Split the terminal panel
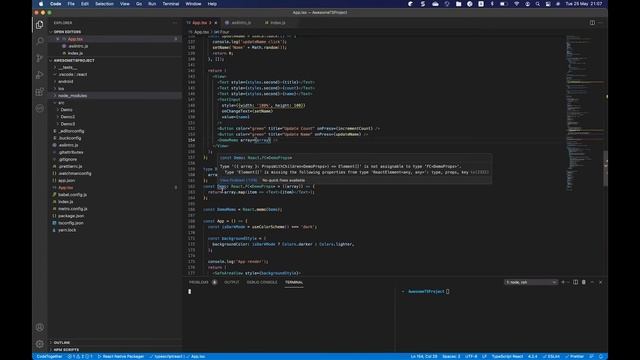 click(576, 282)
